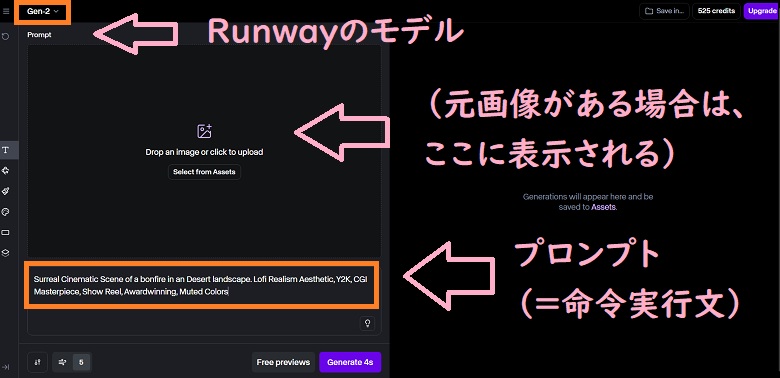Open the aspect ratio rectangle icon in sidebar
The image size is (780, 378).
click(x=6, y=232)
